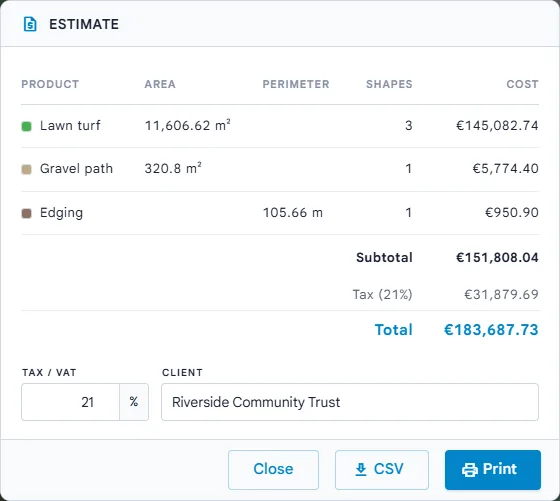Click the PRODUCT column header
Viewport: 560px width, 501px height.
pyautogui.click(x=50, y=84)
